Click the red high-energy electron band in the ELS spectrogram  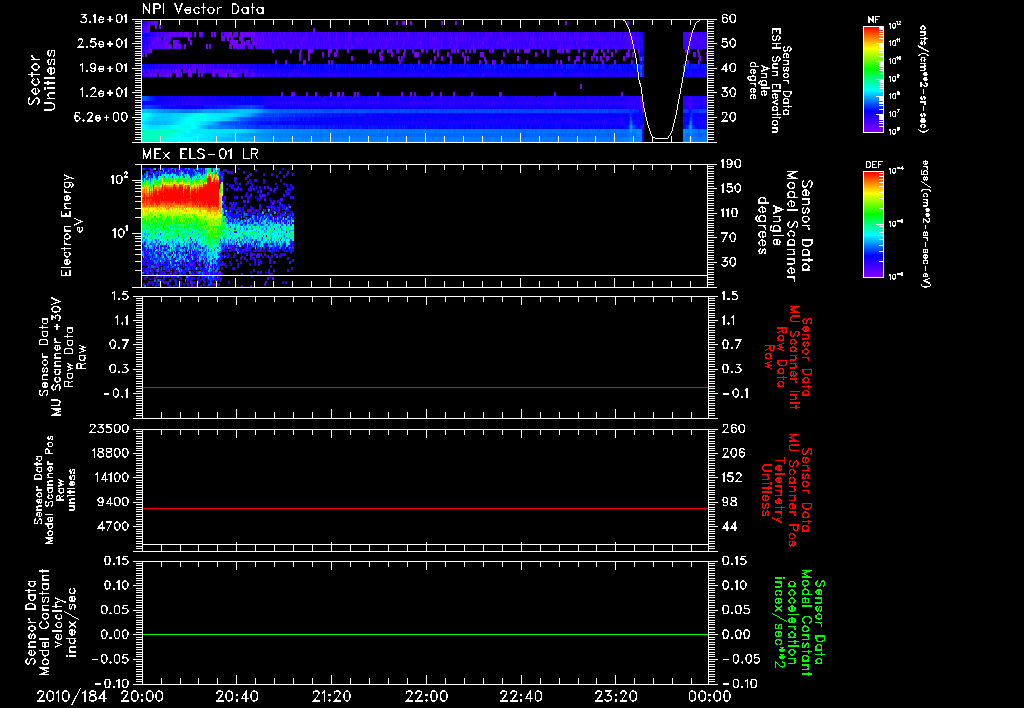tap(180, 195)
